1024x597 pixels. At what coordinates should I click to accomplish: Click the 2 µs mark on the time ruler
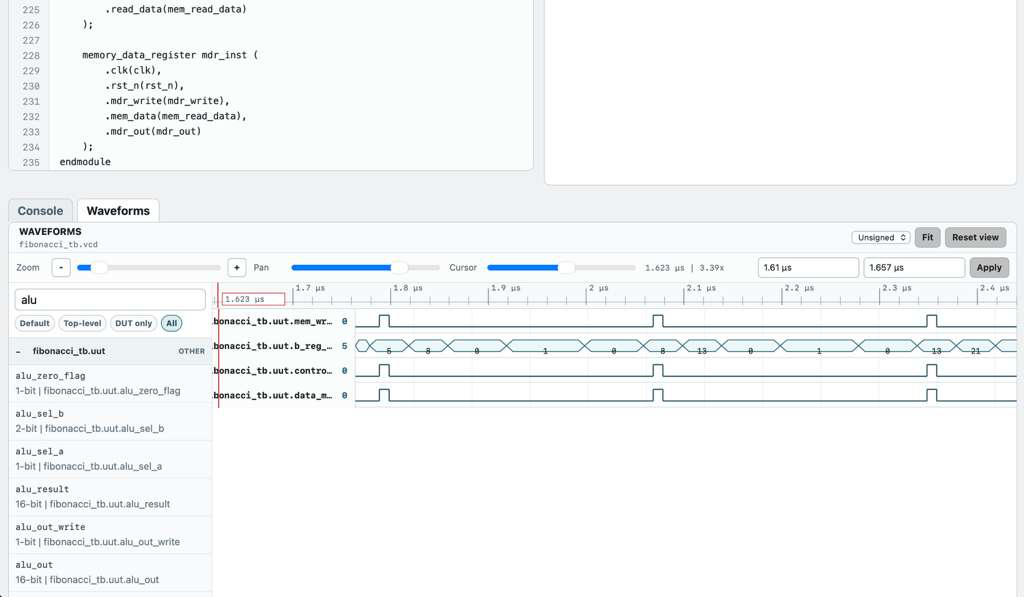click(x=598, y=288)
